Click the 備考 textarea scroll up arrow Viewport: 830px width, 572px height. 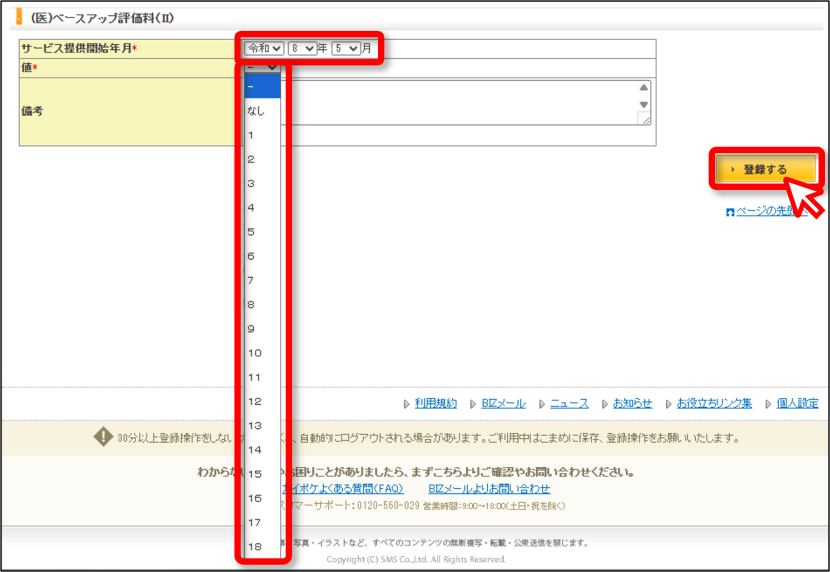coord(644,87)
